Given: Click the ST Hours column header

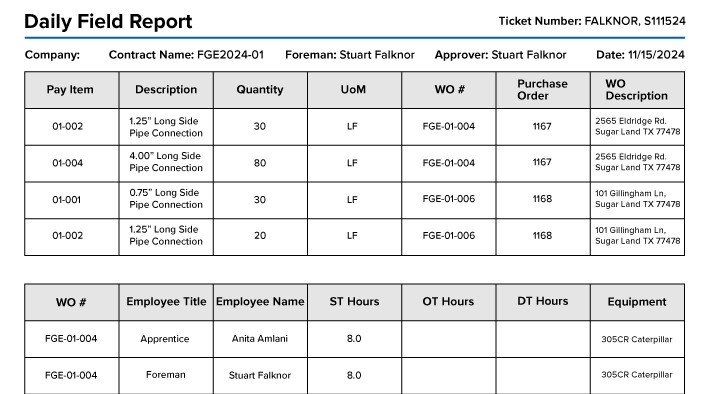Looking at the screenshot, I should point(354,302).
